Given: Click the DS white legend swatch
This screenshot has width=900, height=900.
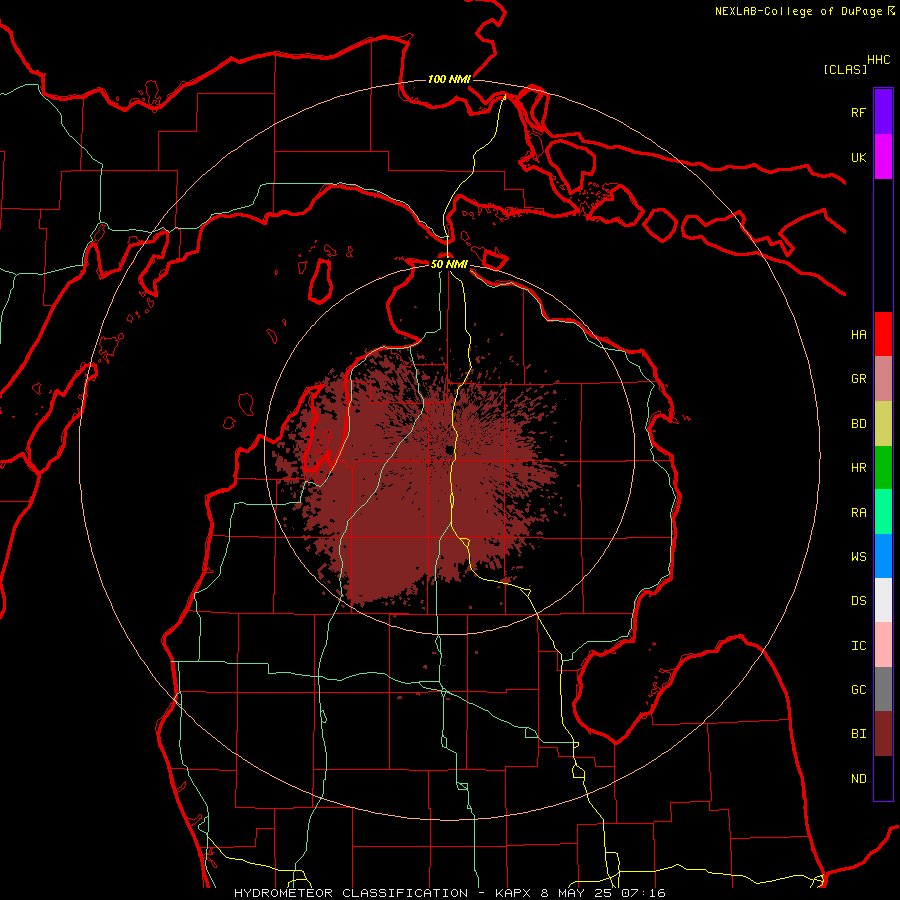Looking at the screenshot, I should pos(883,600).
